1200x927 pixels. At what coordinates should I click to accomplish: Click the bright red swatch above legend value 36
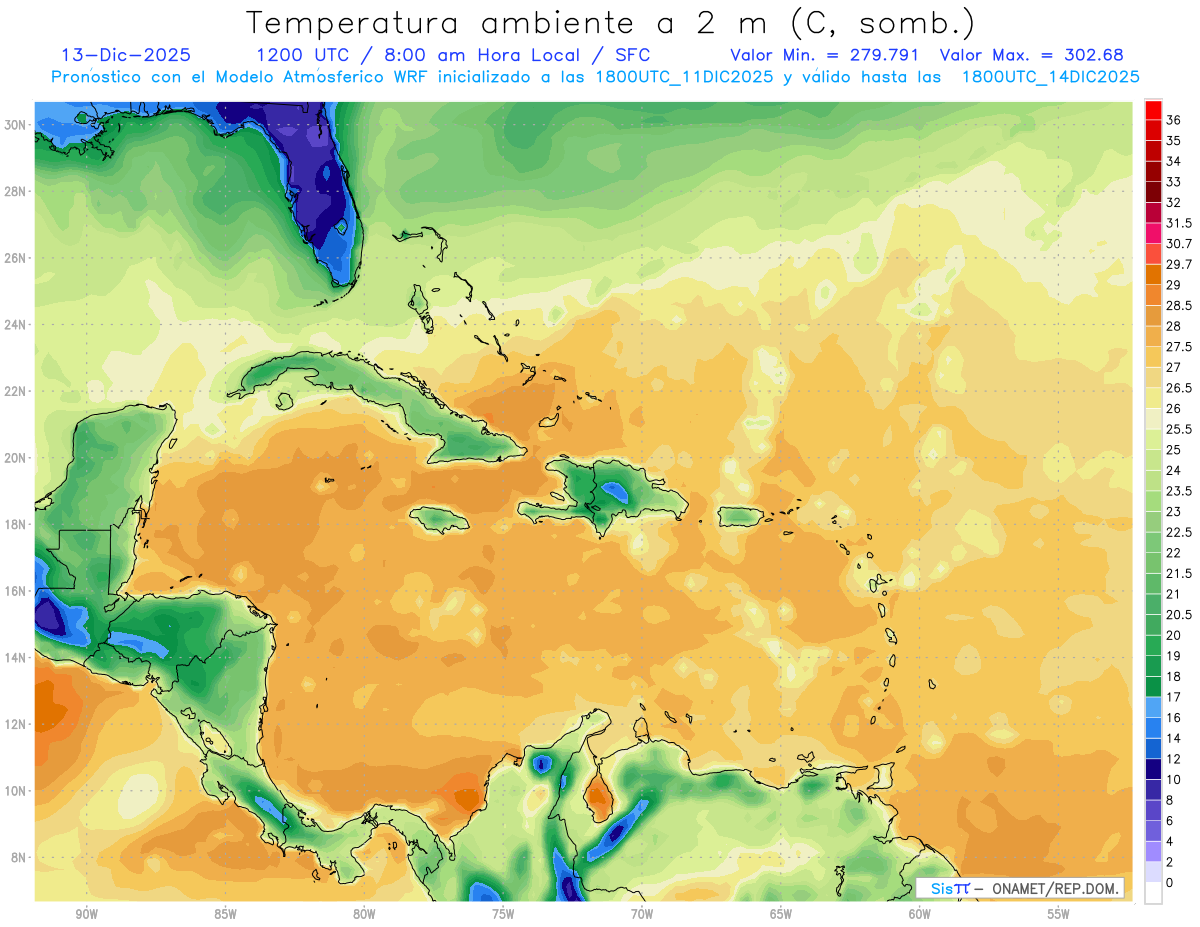point(1153,110)
